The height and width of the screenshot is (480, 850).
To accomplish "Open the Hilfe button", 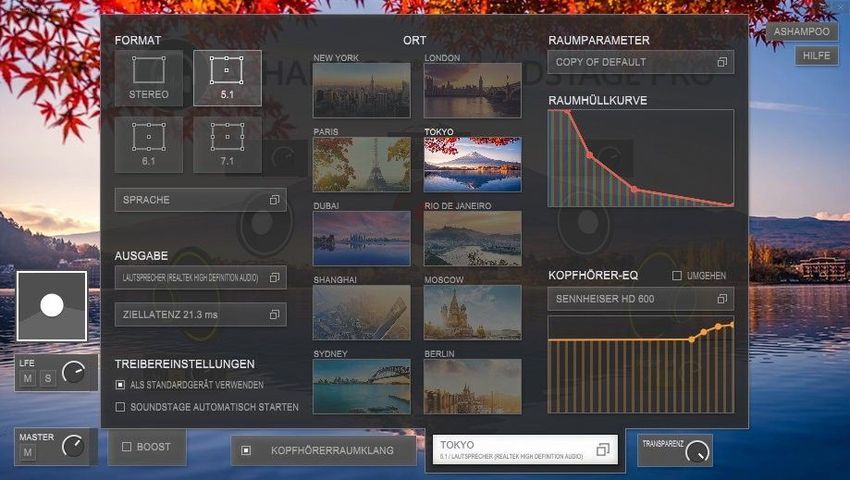I will 816,56.
